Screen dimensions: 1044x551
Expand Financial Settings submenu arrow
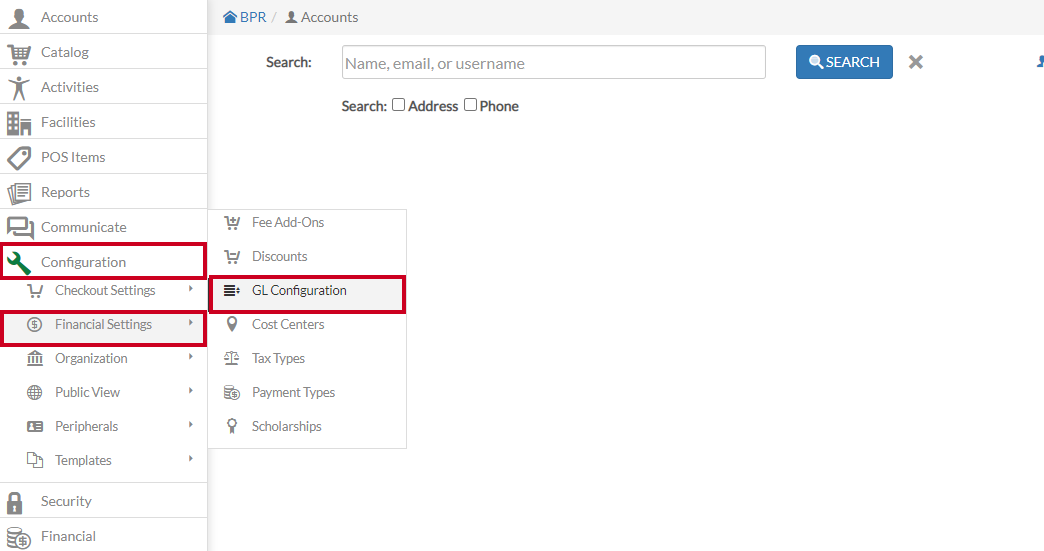[190, 323]
